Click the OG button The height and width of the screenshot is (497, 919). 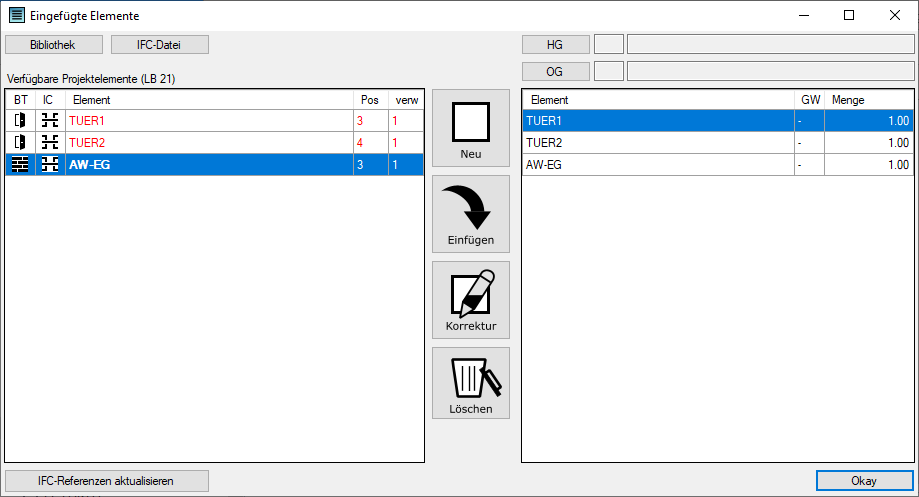556,72
